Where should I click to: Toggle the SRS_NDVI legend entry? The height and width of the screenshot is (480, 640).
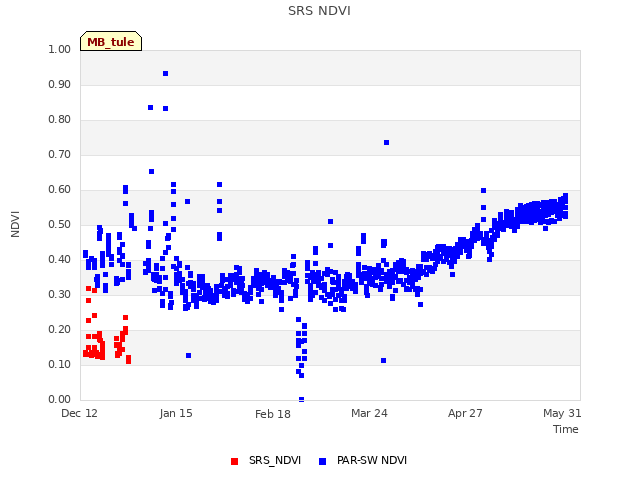266,460
